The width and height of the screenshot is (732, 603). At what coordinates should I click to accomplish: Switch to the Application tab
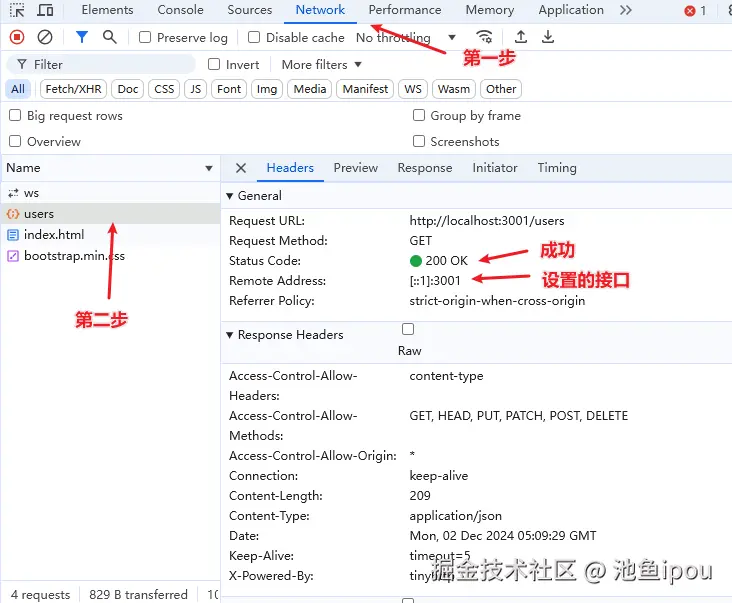(571, 10)
